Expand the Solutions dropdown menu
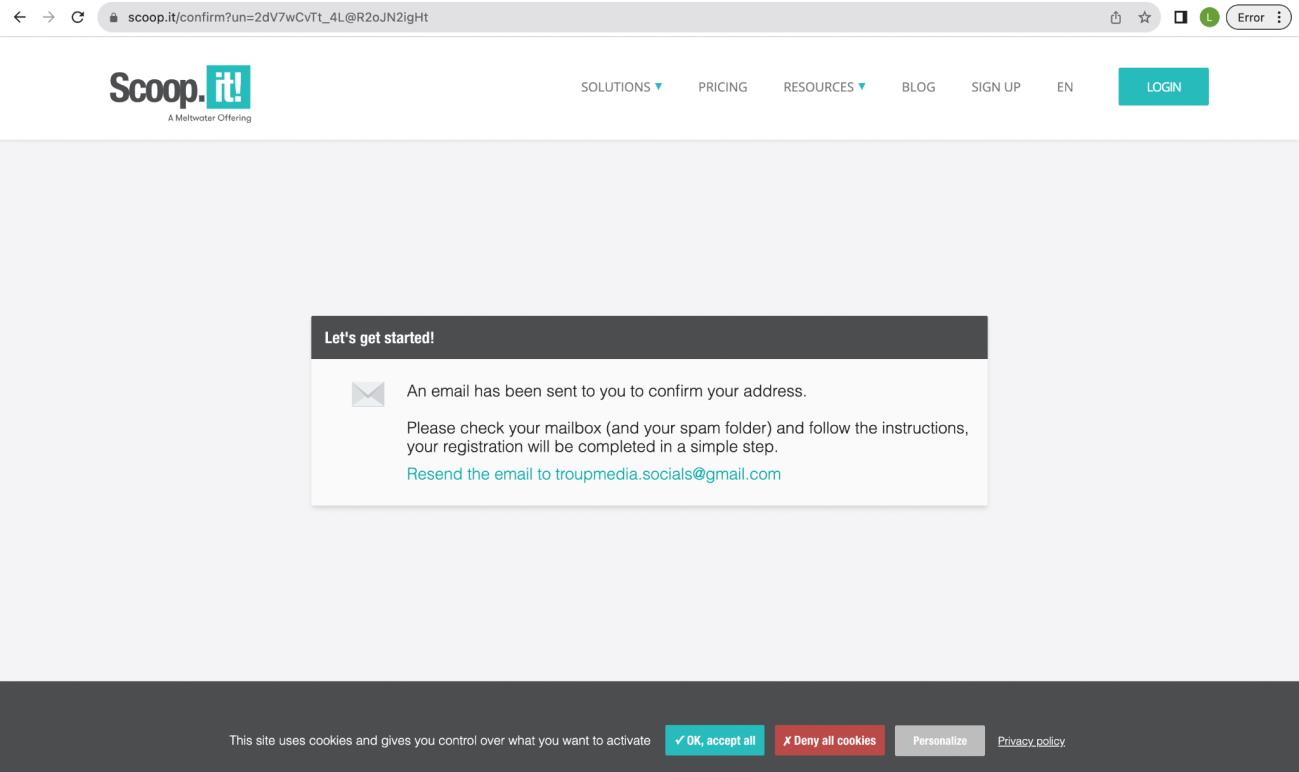This screenshot has height=772, width=1299. pos(621,87)
